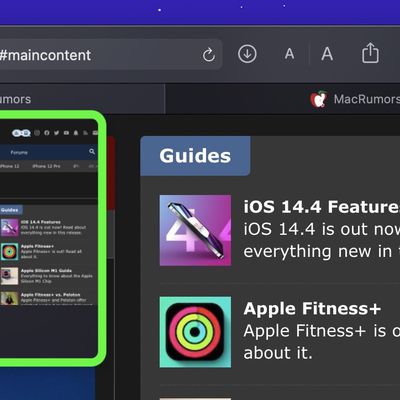Click the search magnifier in preview
This screenshot has height=400, width=400.
point(92,152)
